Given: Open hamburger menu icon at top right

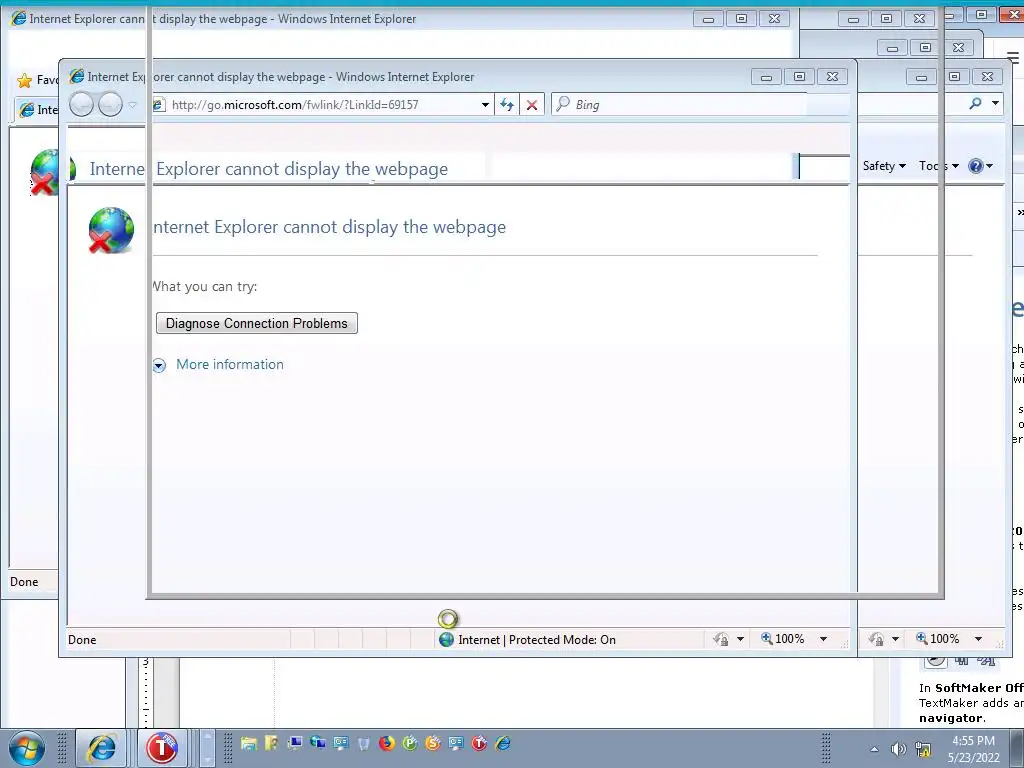Looking at the screenshot, I should 1014,58.
